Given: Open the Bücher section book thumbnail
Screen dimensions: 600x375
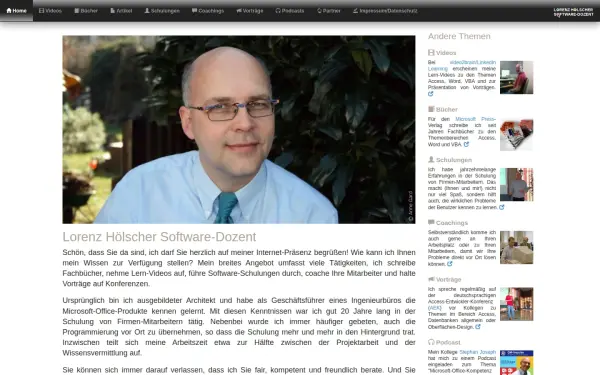Looking at the screenshot, I should (517, 135).
